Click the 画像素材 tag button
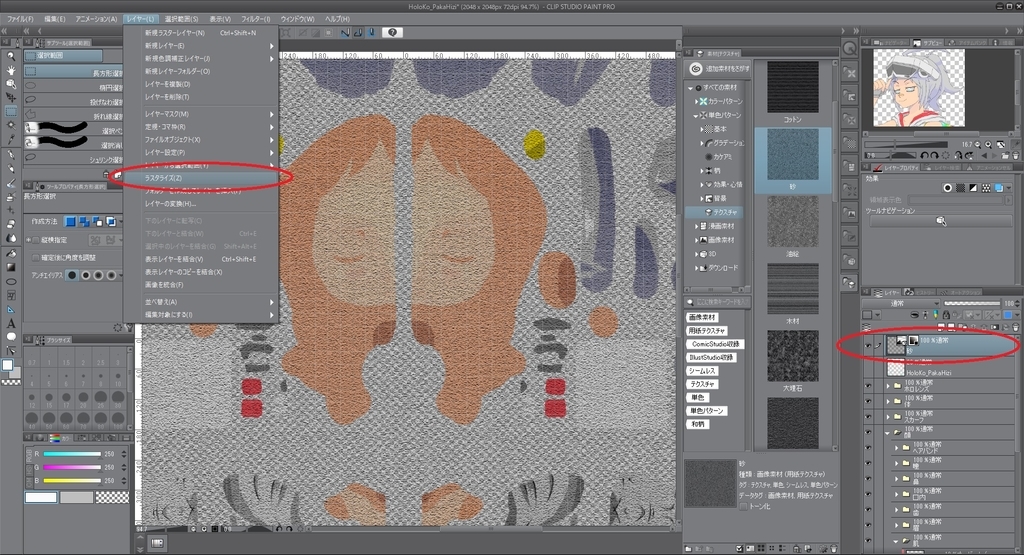This screenshot has height=555, width=1024. point(702,317)
